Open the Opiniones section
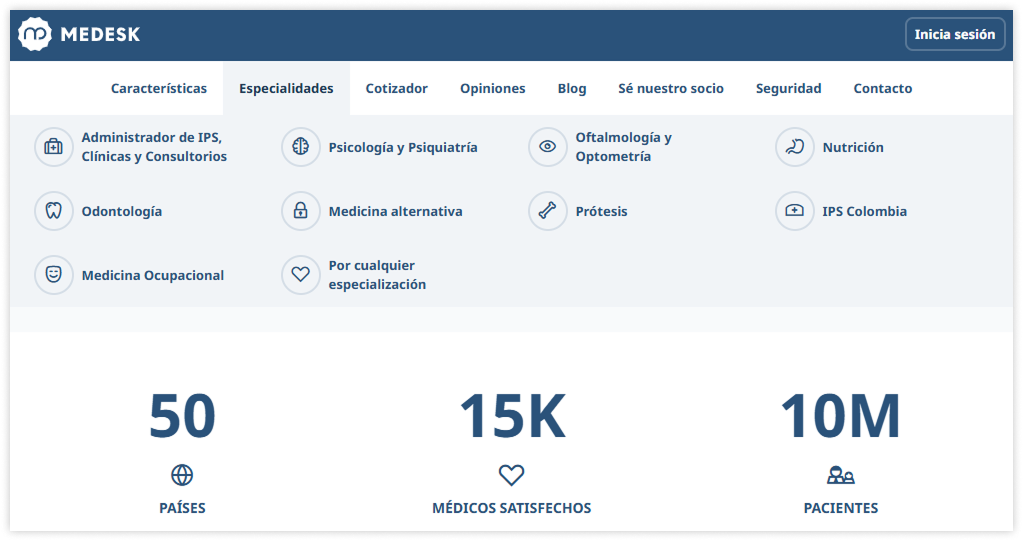1023x541 pixels. (x=493, y=89)
